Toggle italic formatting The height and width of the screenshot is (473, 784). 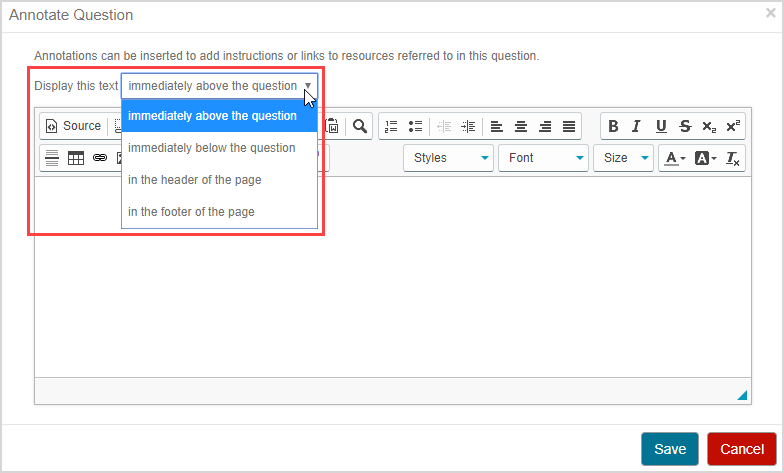pyautogui.click(x=636, y=126)
